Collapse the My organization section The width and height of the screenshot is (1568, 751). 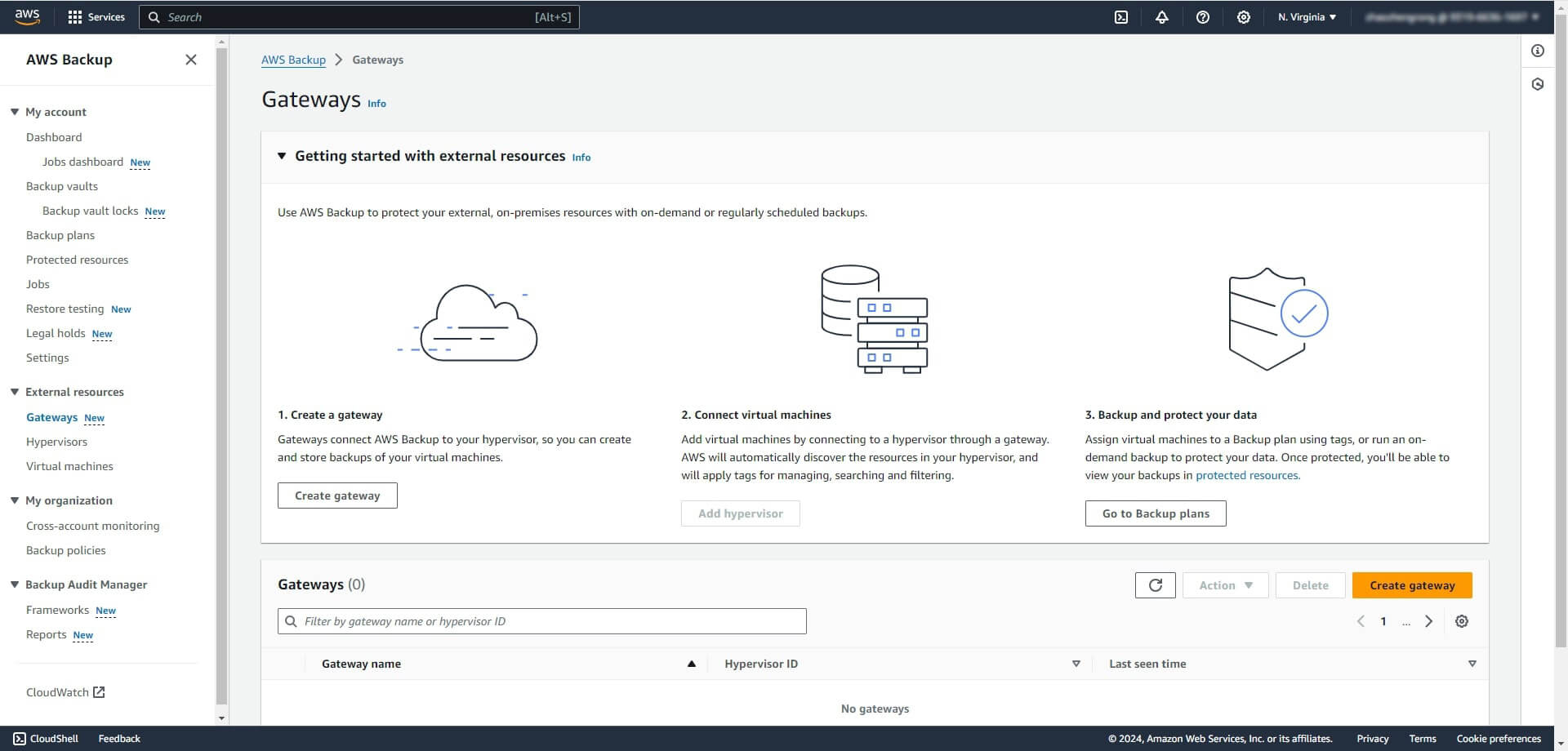[15, 500]
